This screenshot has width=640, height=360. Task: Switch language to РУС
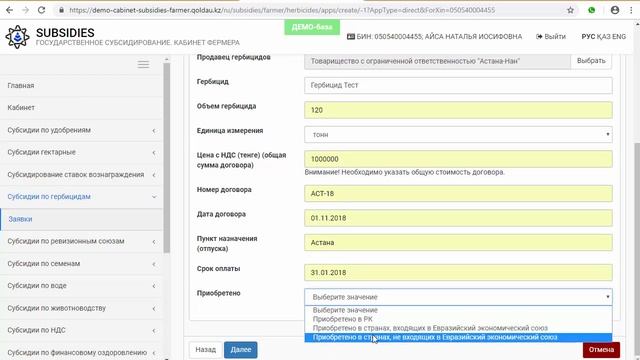588,37
